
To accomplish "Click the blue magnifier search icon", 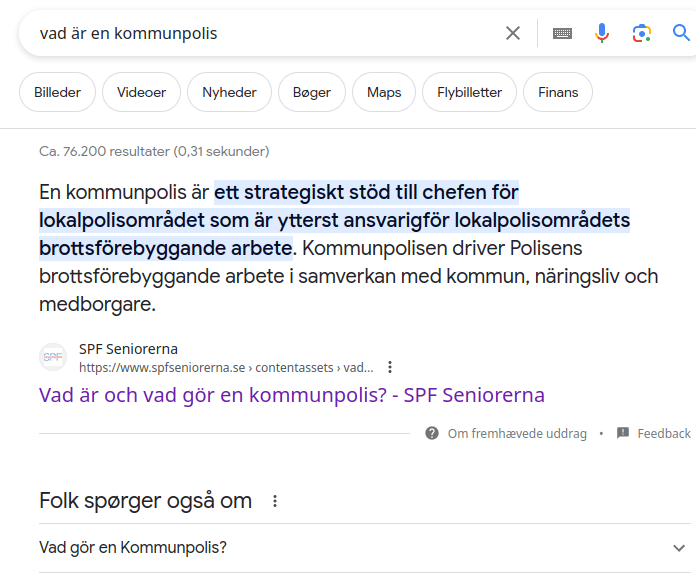I will pos(682,33).
